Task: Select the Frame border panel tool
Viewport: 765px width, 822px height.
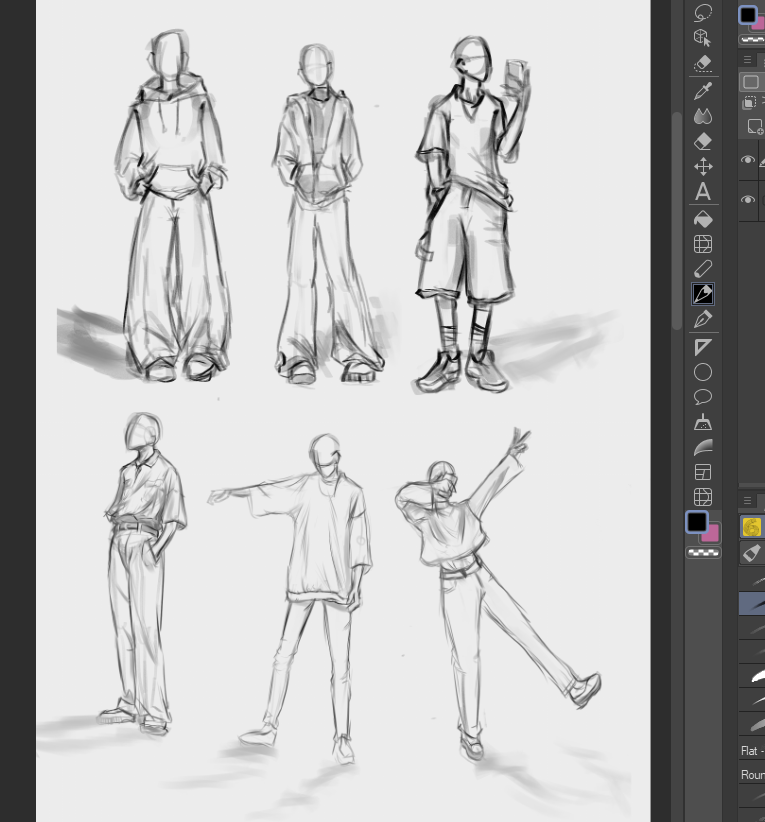Action: [703, 472]
